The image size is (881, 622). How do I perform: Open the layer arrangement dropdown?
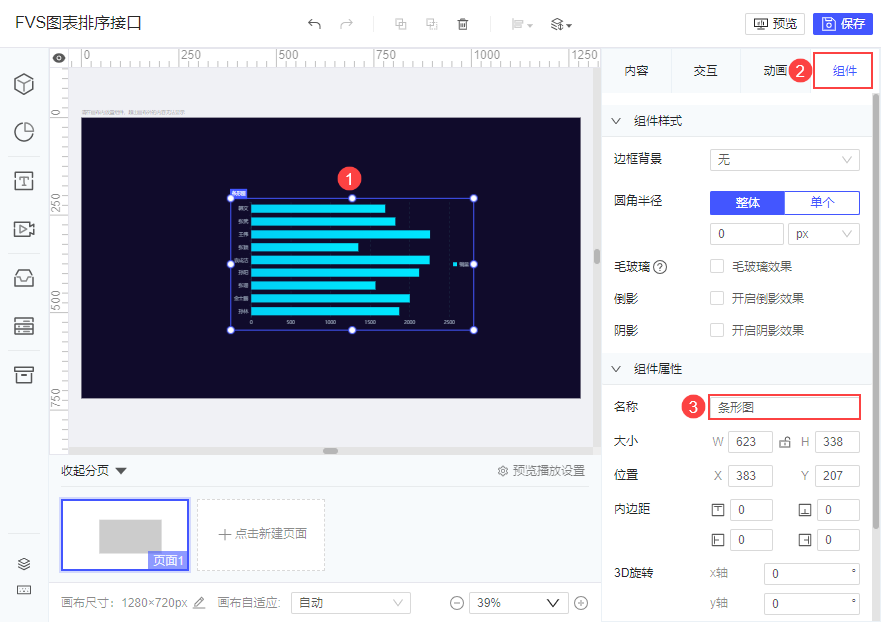click(561, 25)
